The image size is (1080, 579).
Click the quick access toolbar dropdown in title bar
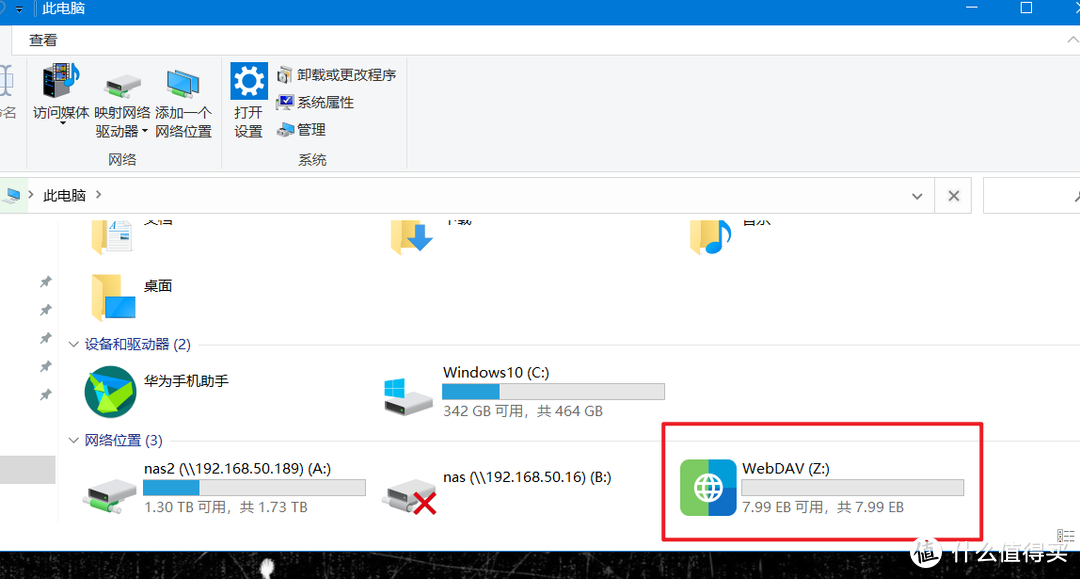point(19,10)
